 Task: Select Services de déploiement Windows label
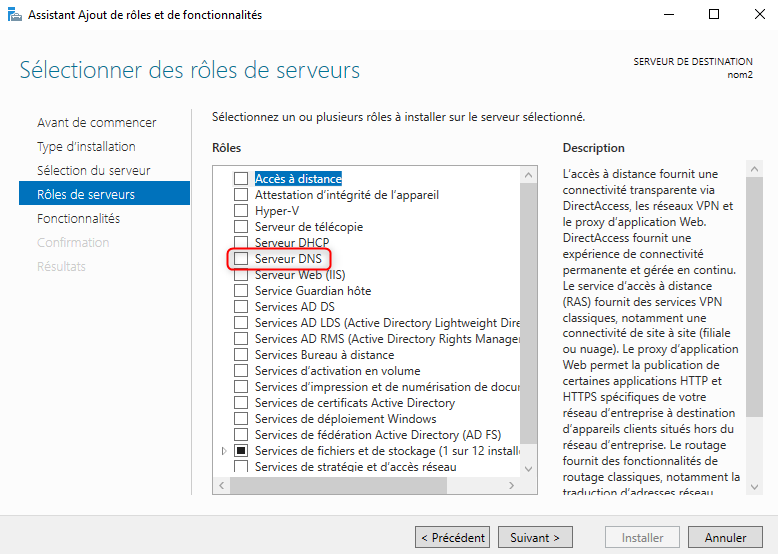pyautogui.click(x=346, y=419)
